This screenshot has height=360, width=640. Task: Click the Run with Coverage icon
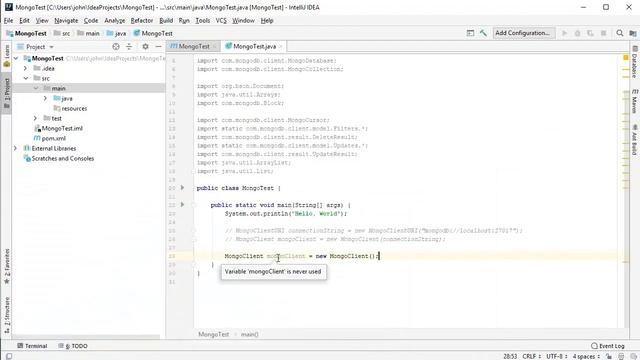coord(590,33)
